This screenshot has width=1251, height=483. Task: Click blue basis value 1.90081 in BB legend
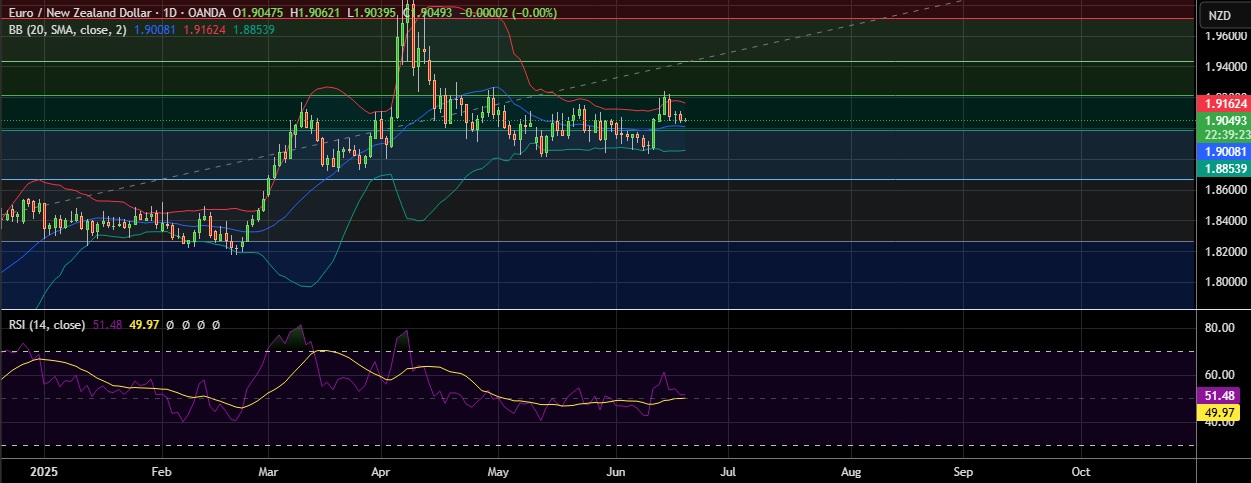[155, 30]
